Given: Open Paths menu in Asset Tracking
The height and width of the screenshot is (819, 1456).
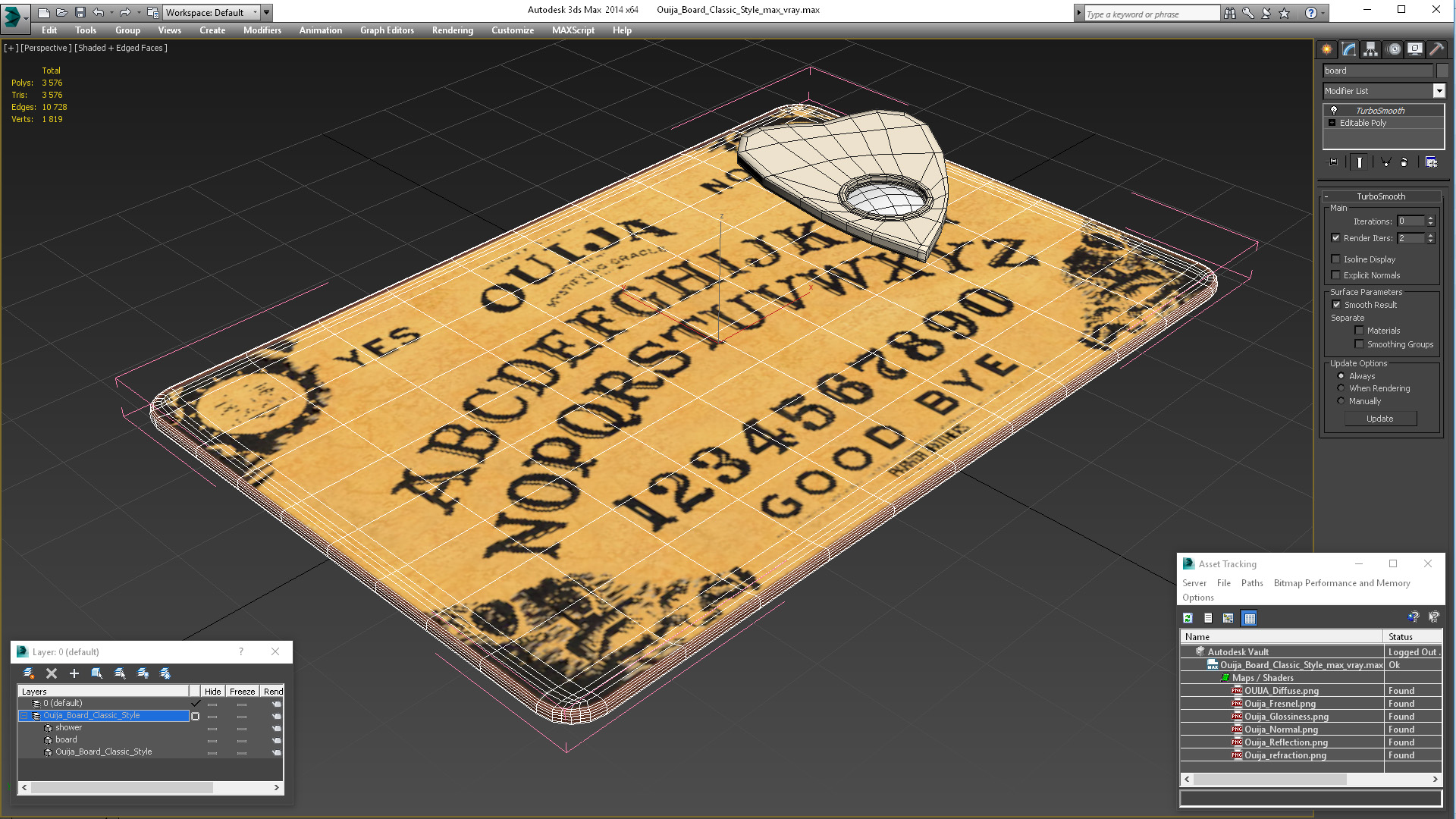Looking at the screenshot, I should pos(1252,583).
